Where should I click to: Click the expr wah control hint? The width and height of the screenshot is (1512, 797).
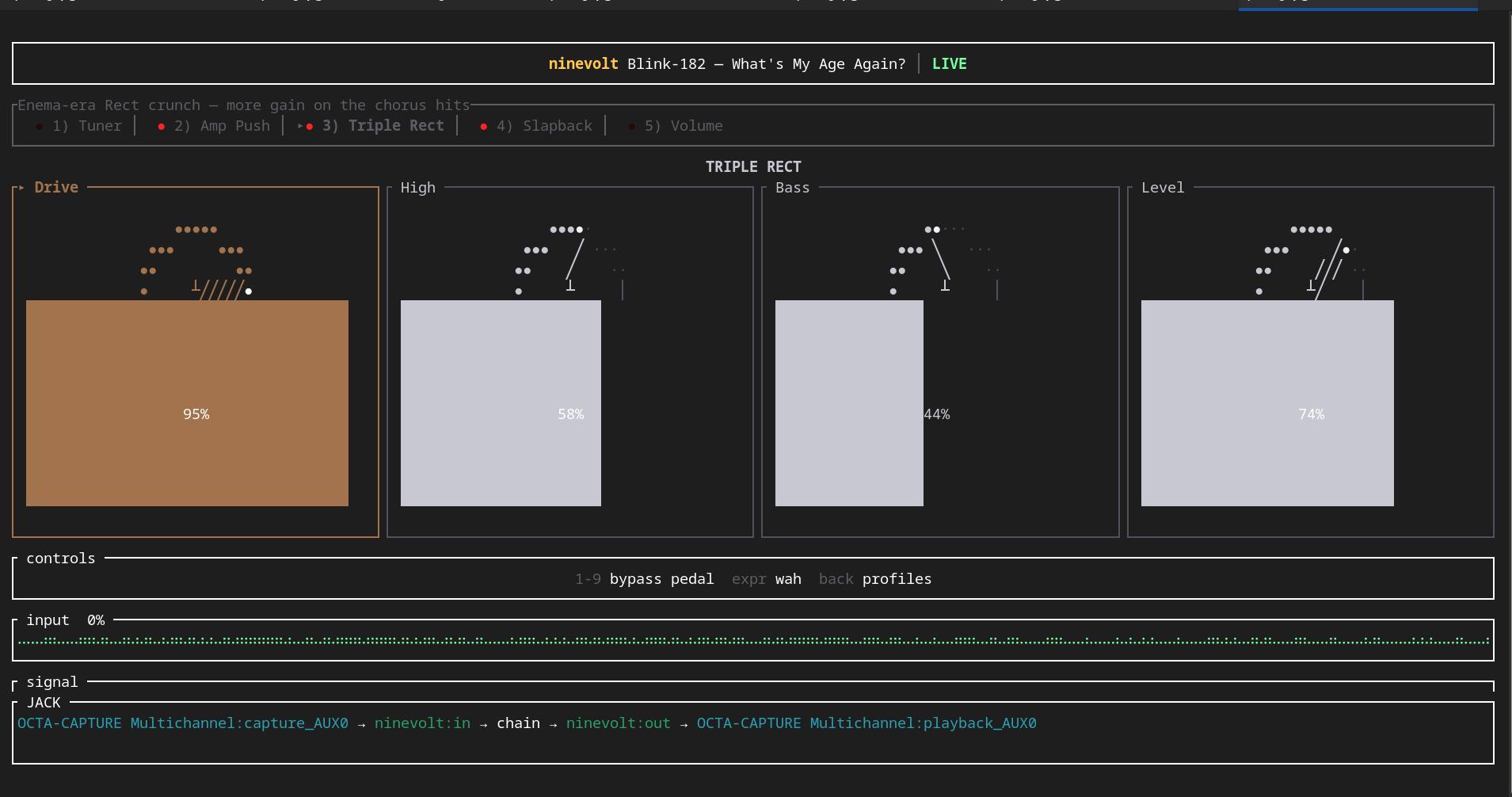(x=767, y=579)
